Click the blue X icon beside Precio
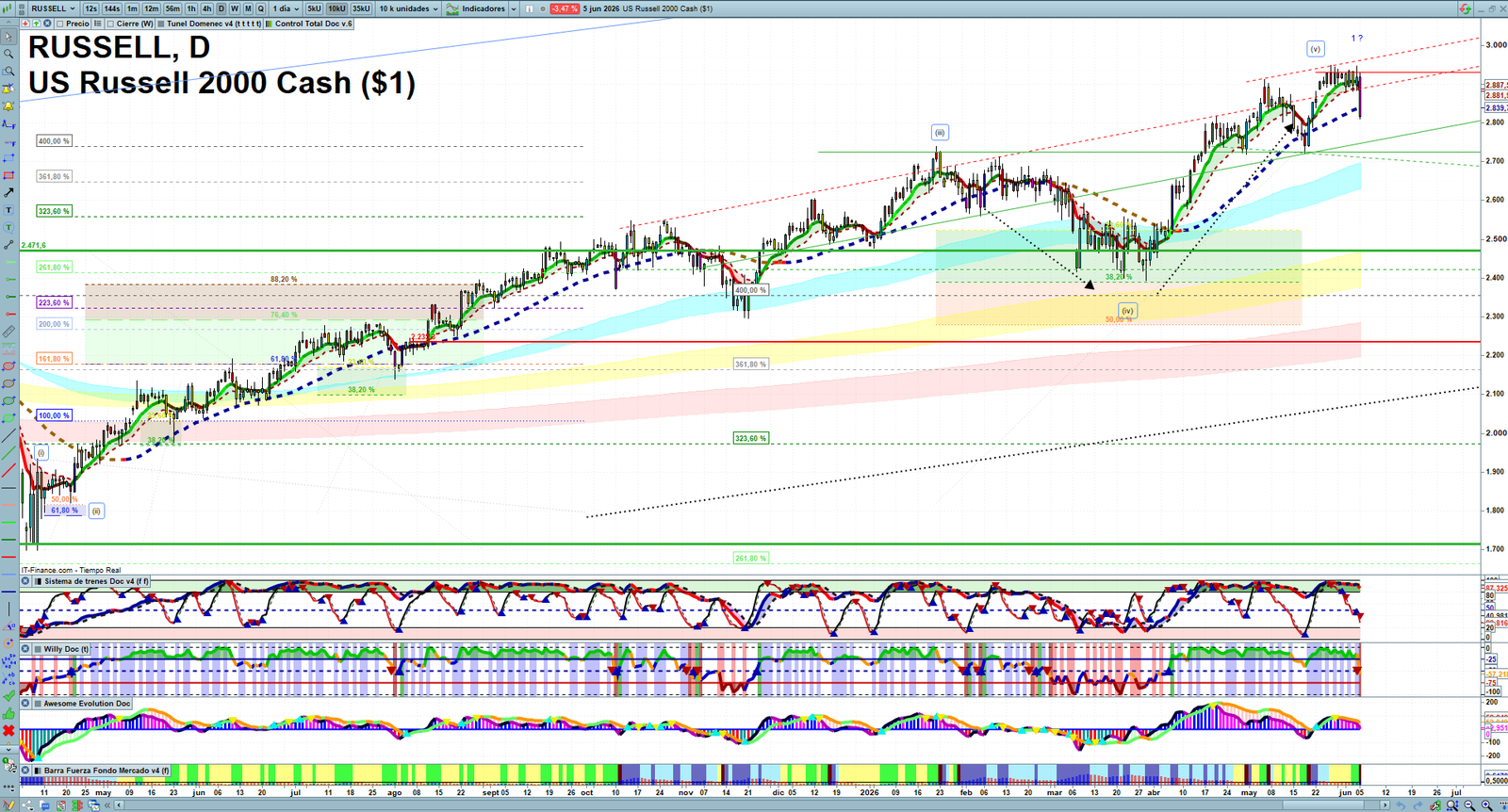The width and height of the screenshot is (1508, 812). point(47,24)
